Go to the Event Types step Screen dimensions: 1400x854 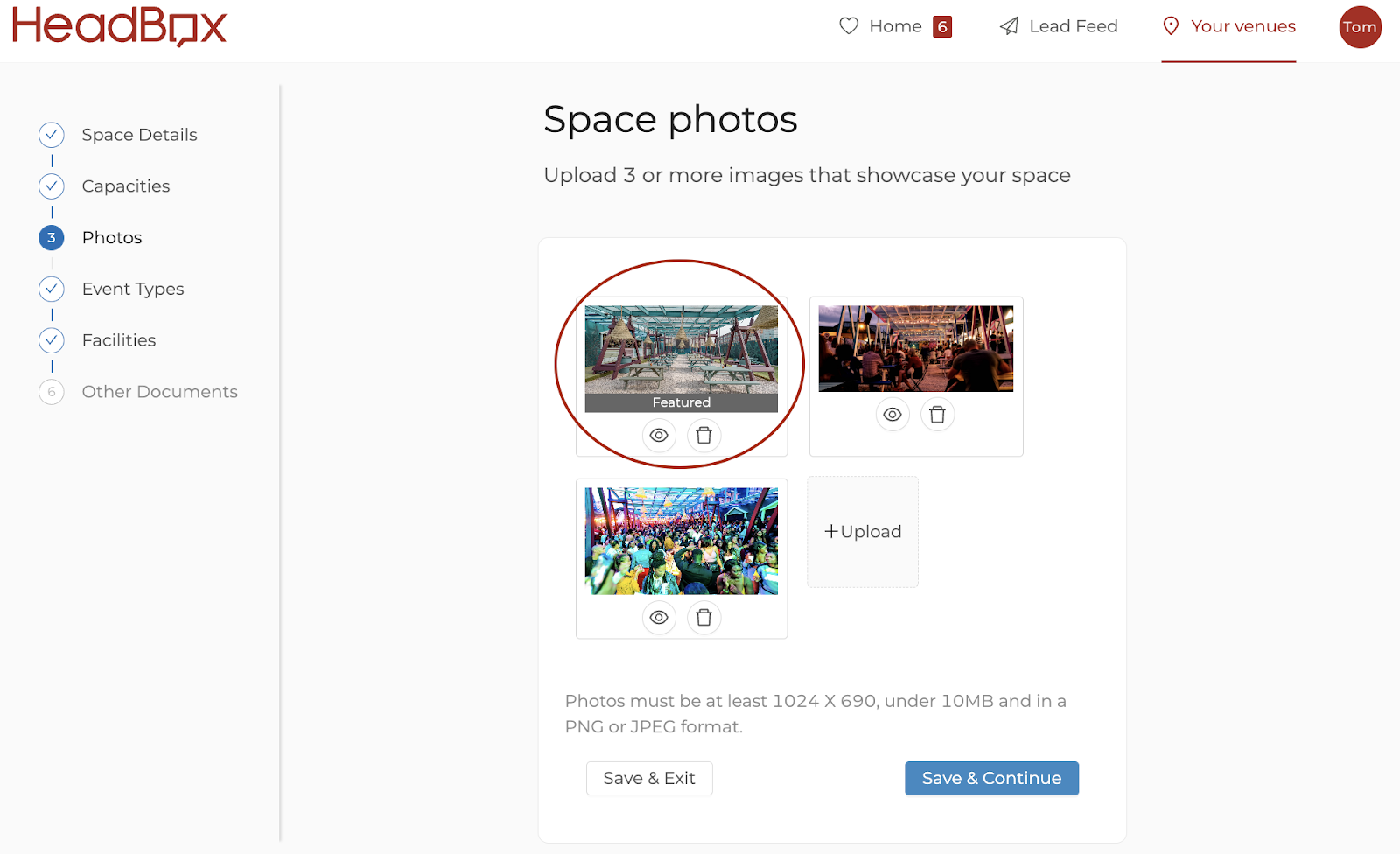point(133,289)
